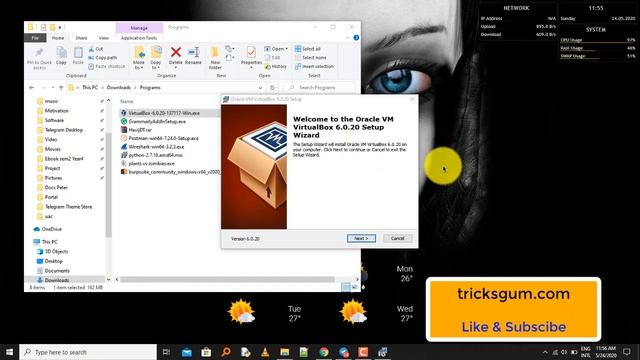
Task: Click the taskbar search box
Action: click(88, 352)
